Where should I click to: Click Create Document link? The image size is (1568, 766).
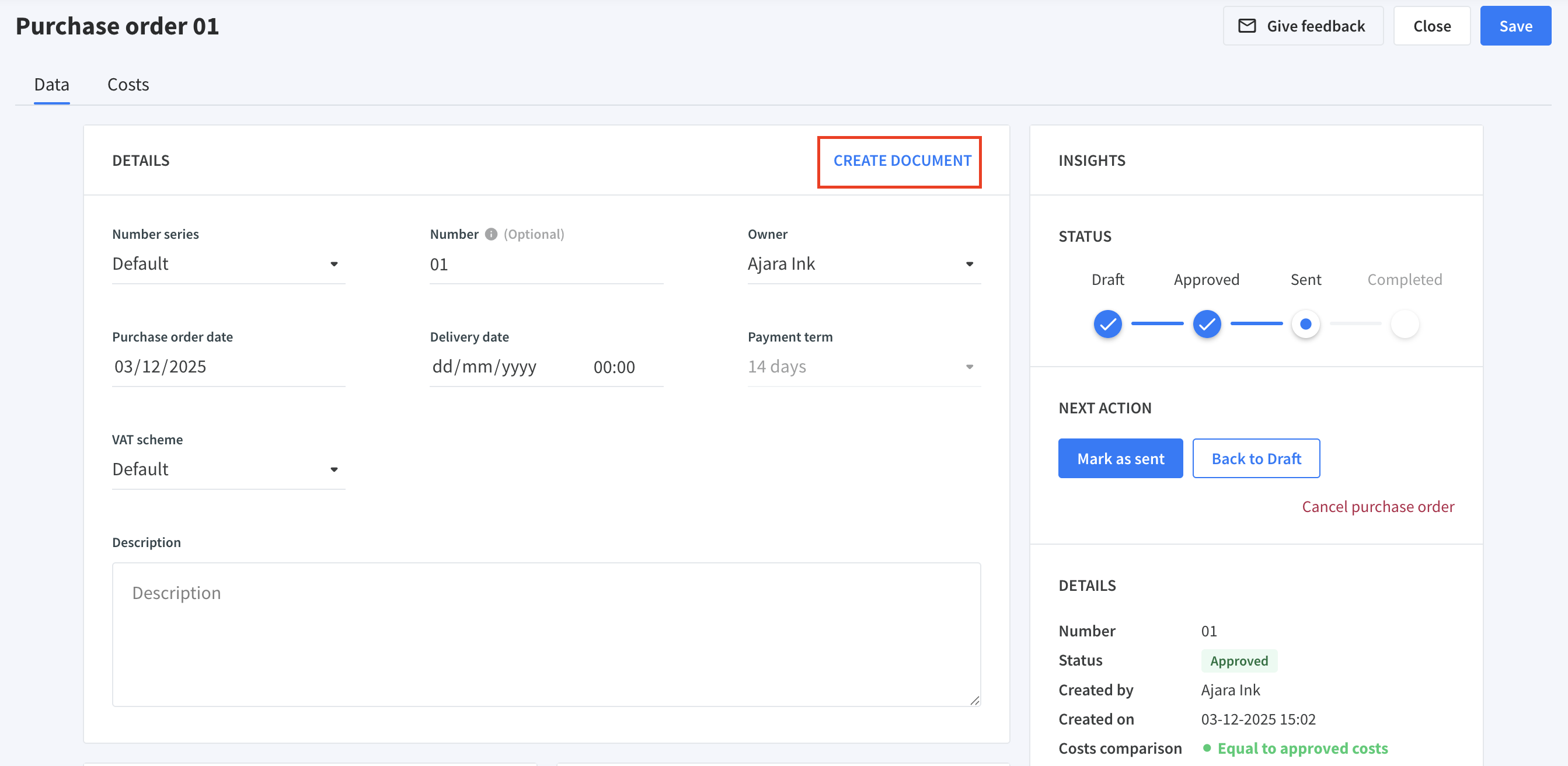tap(902, 161)
